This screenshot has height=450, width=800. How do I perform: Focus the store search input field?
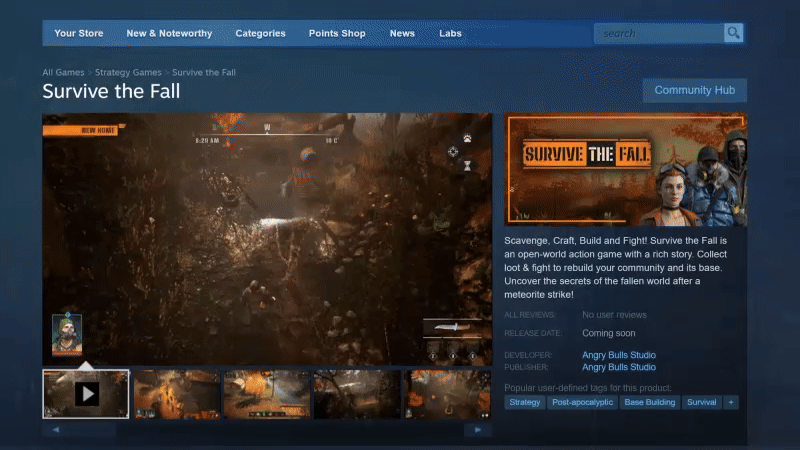658,33
